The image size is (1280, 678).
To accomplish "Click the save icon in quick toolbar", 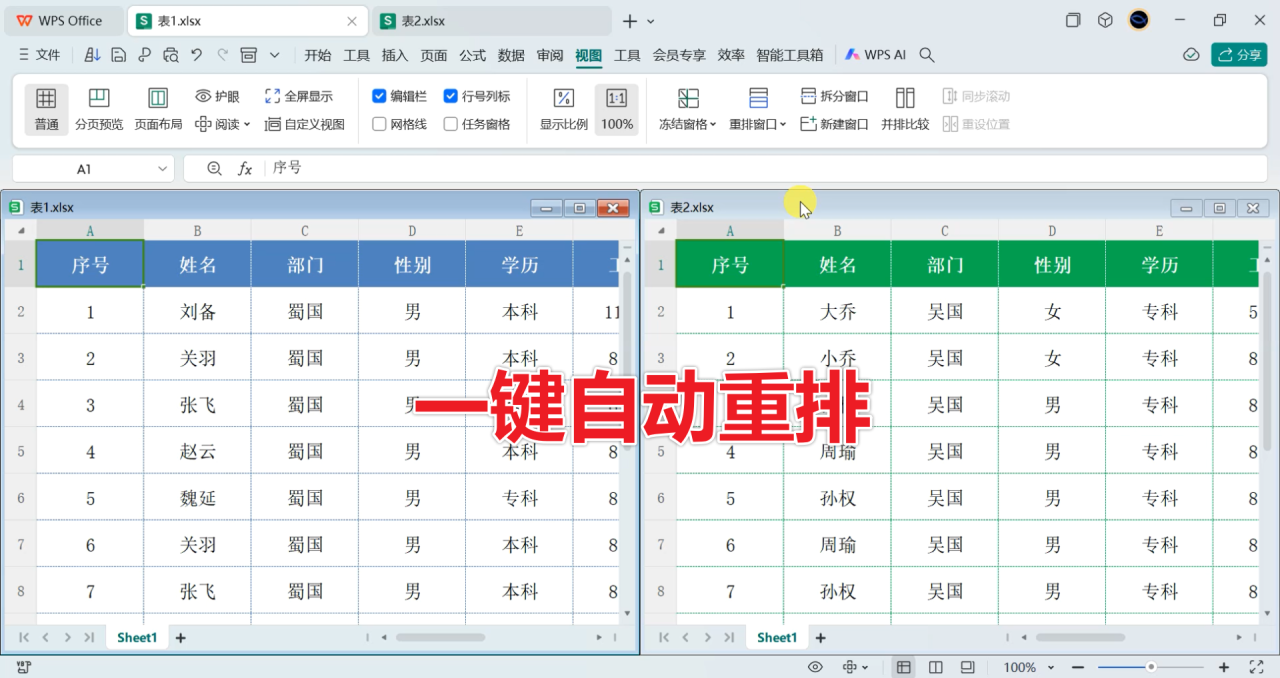I will [x=119, y=55].
